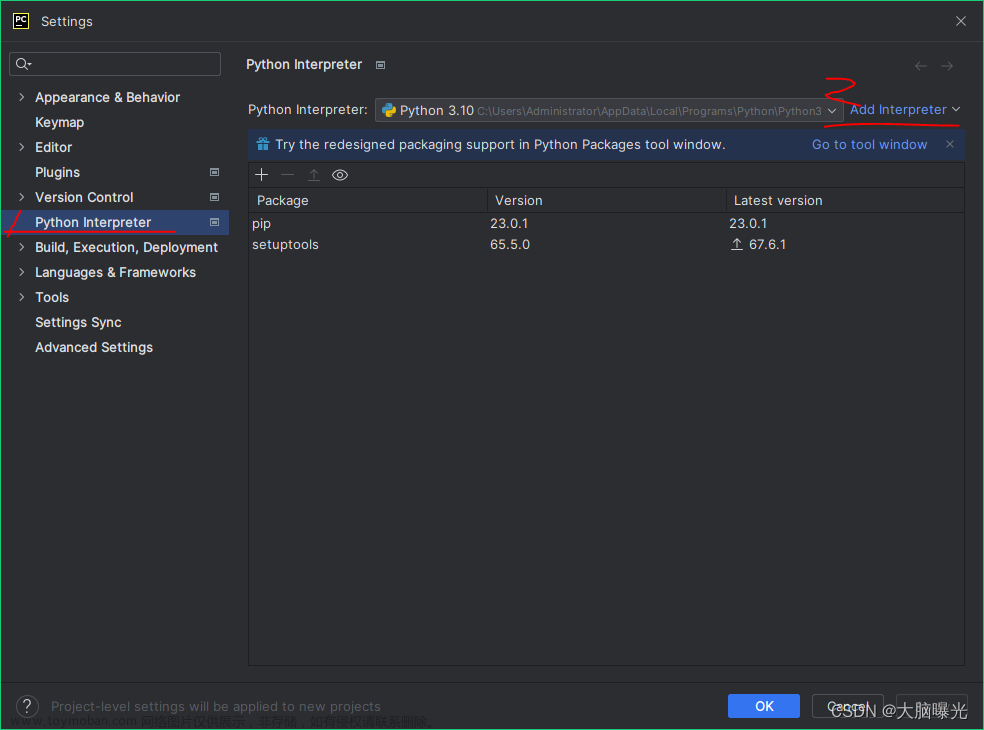The width and height of the screenshot is (984, 730).
Task: Sort by Latest version column header
Action: click(x=845, y=200)
